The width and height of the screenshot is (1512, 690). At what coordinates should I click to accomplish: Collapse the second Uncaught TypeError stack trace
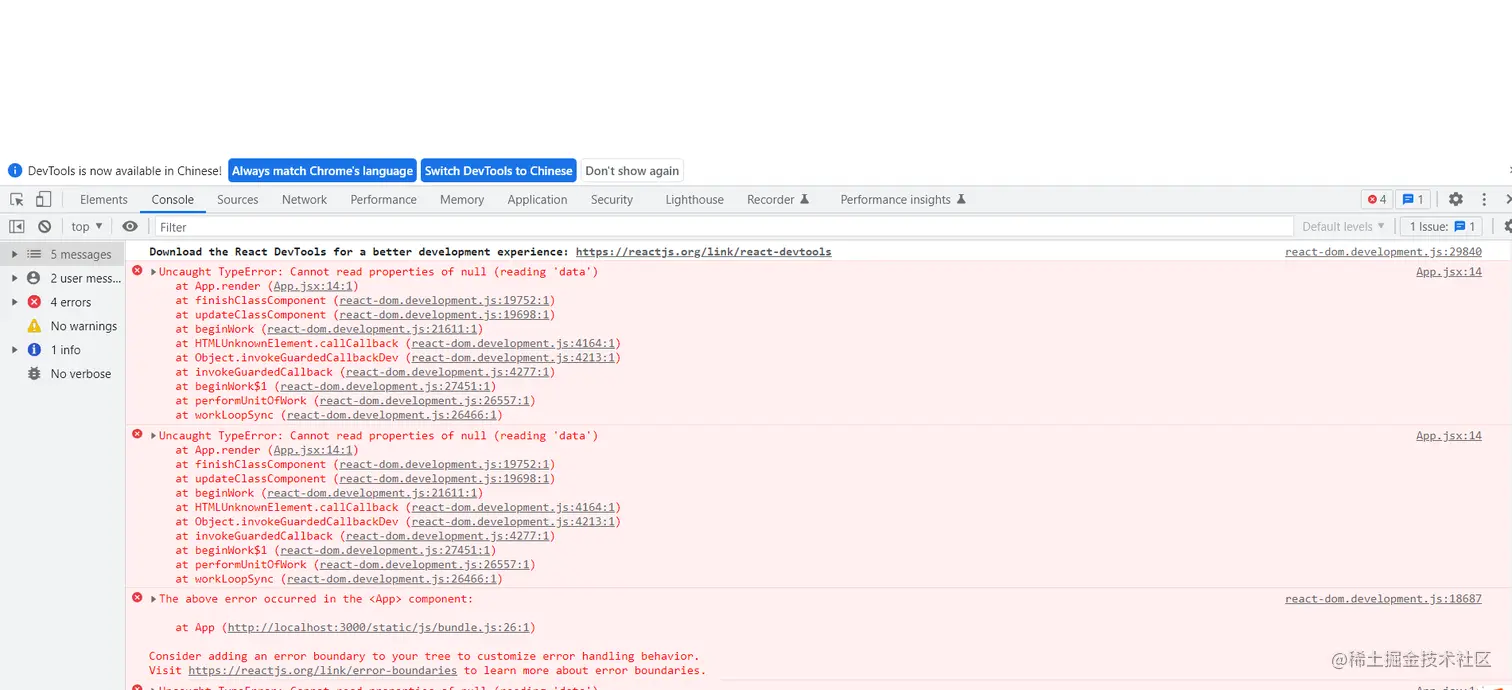pos(154,436)
